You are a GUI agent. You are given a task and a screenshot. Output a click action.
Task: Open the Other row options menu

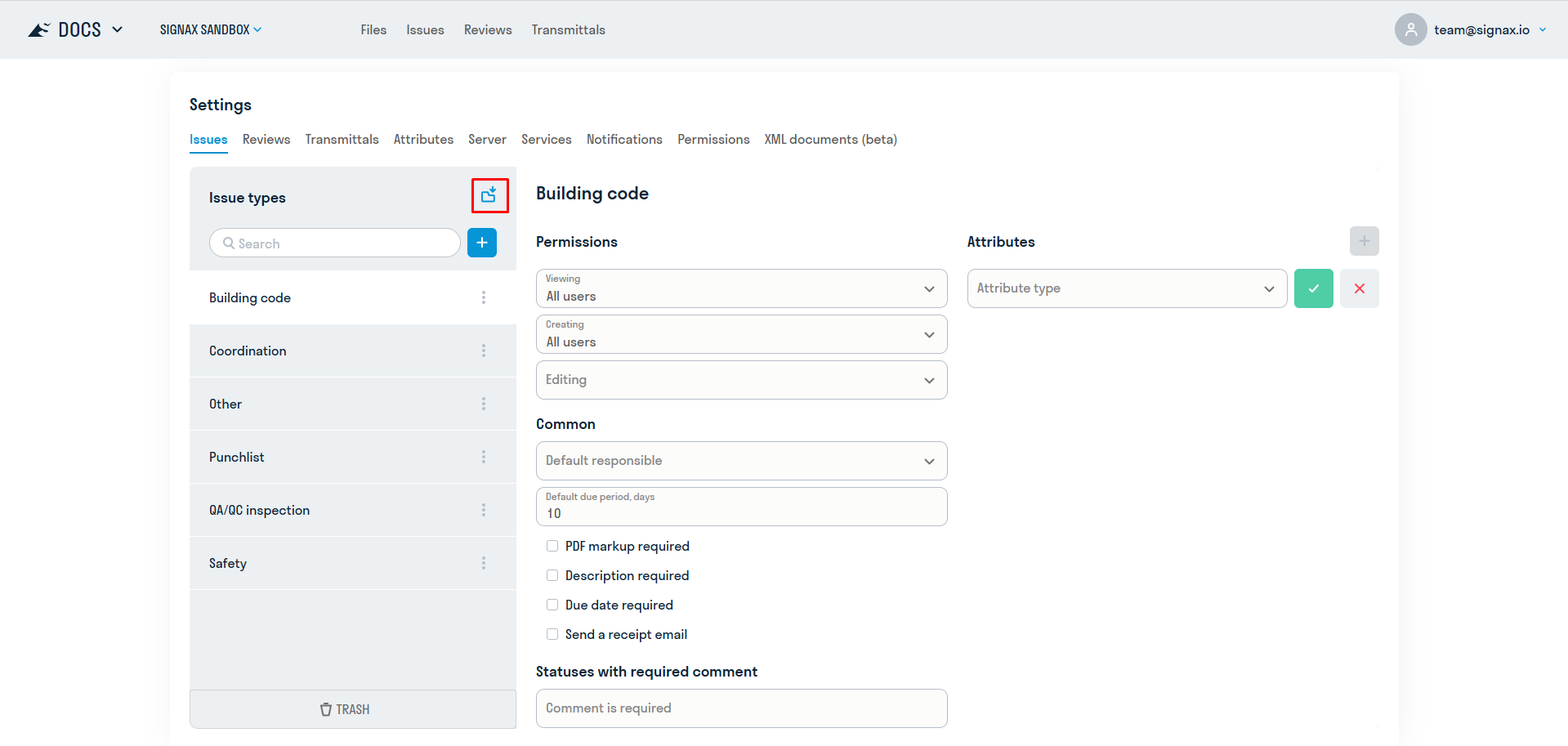484,404
